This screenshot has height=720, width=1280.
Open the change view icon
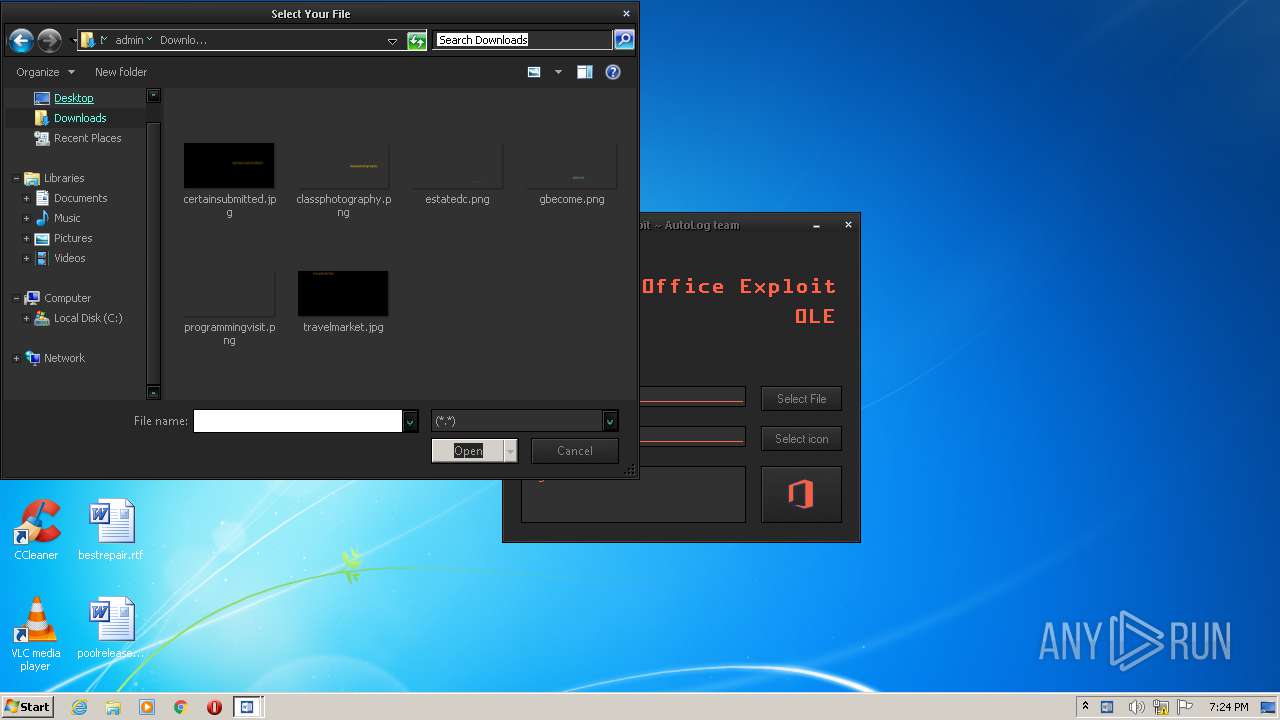tap(535, 72)
